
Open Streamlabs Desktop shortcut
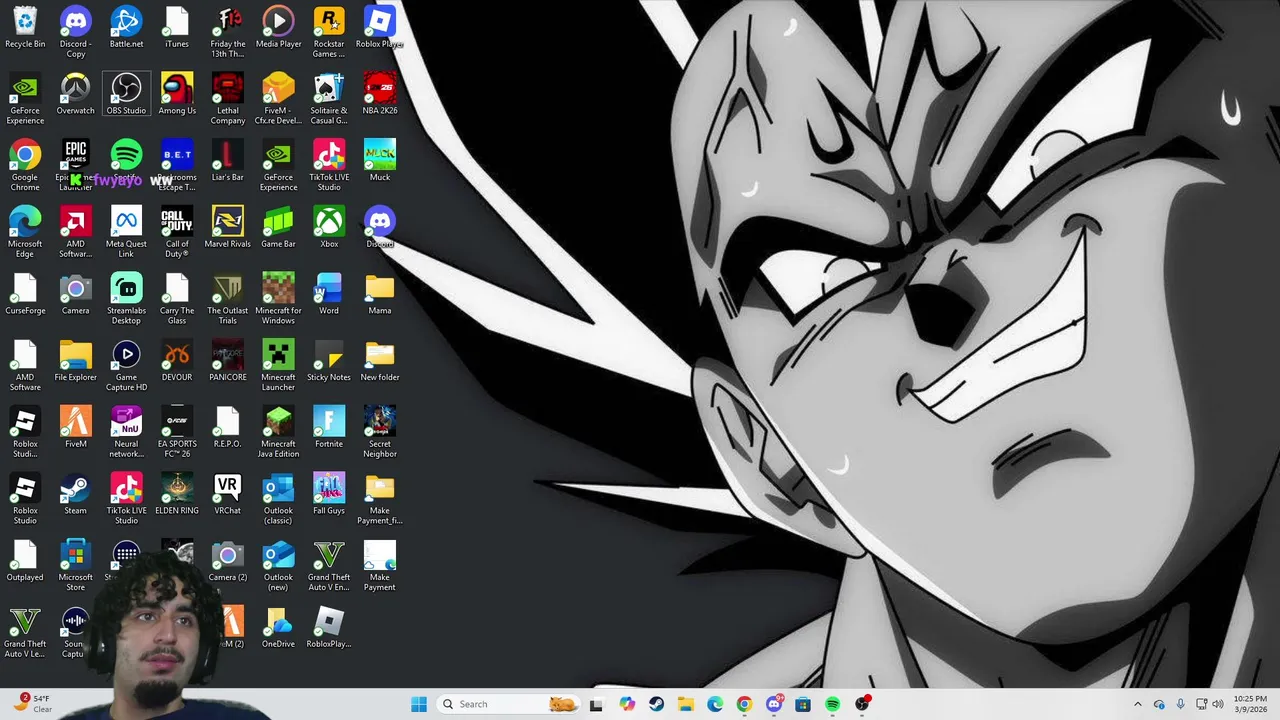click(x=126, y=299)
